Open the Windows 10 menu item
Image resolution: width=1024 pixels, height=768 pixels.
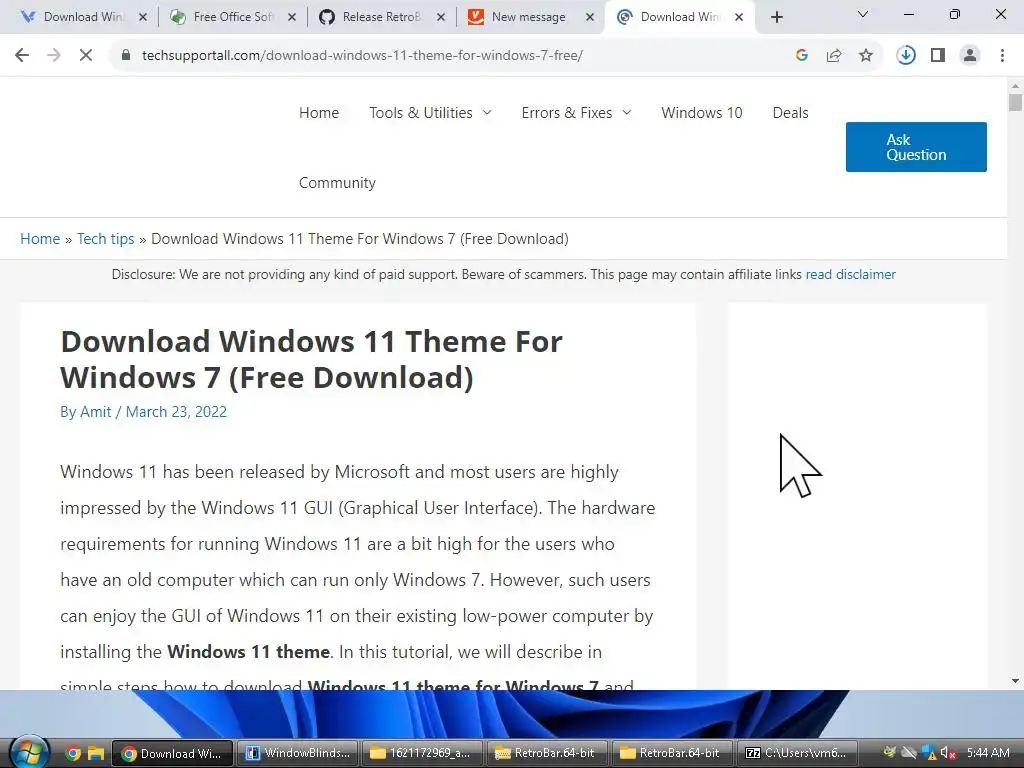(x=701, y=113)
